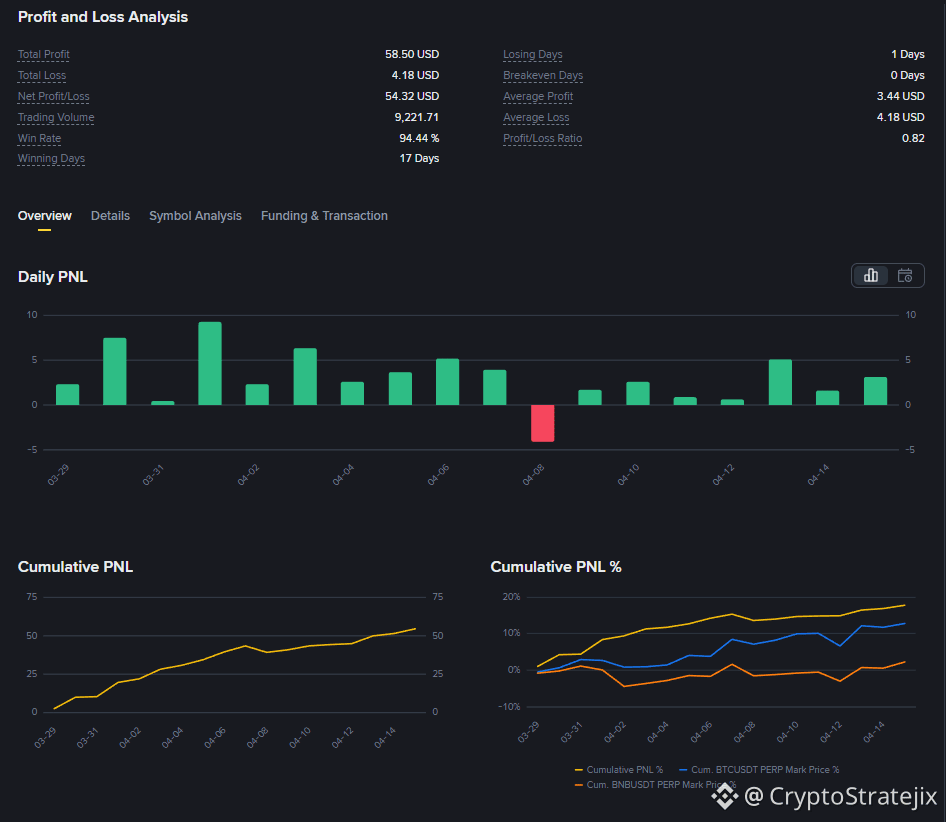946x822 pixels.
Task: Click the Profit/Loss Ratio label
Action: coord(542,138)
